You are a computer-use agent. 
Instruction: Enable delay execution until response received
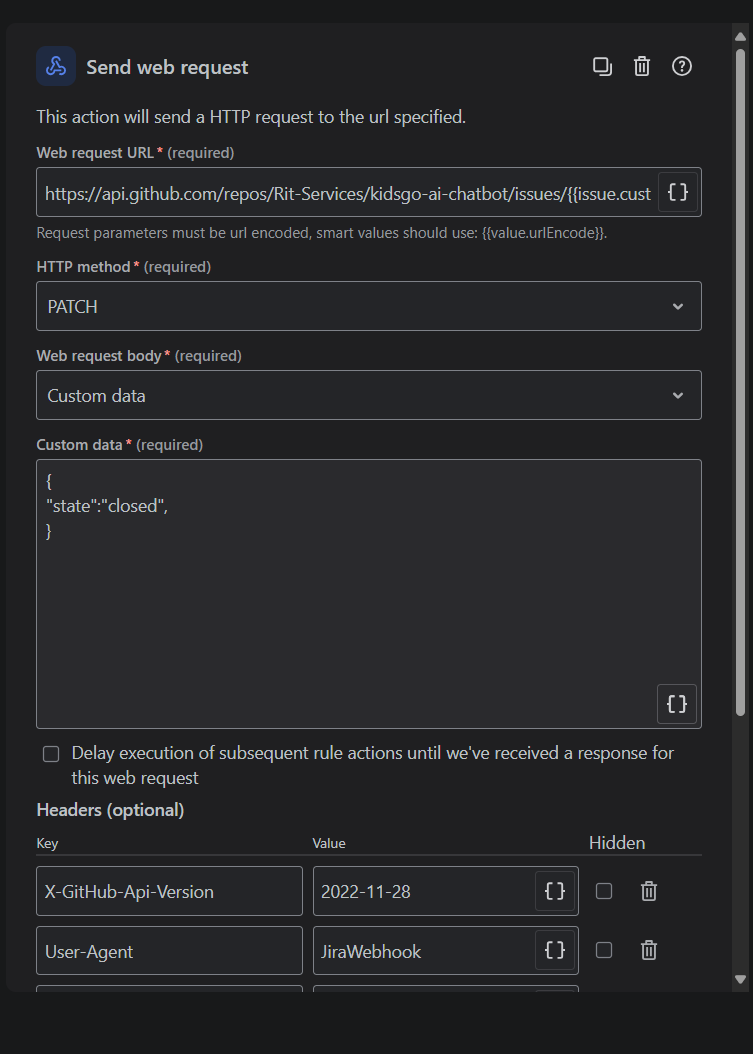point(51,754)
